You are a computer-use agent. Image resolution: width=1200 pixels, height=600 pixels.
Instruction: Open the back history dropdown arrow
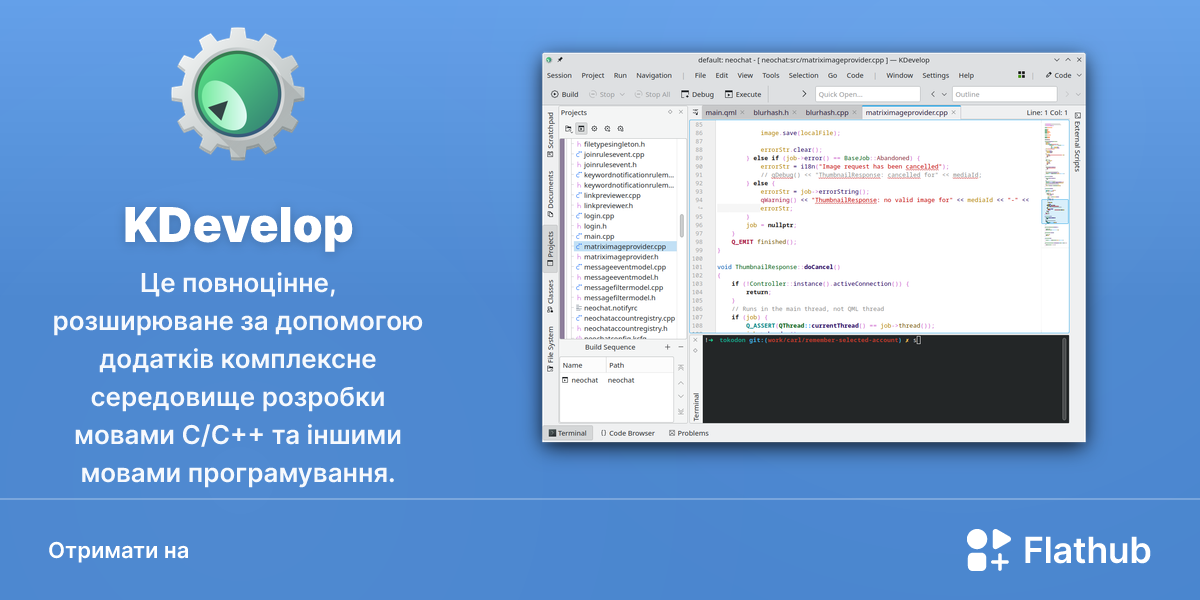tap(944, 94)
